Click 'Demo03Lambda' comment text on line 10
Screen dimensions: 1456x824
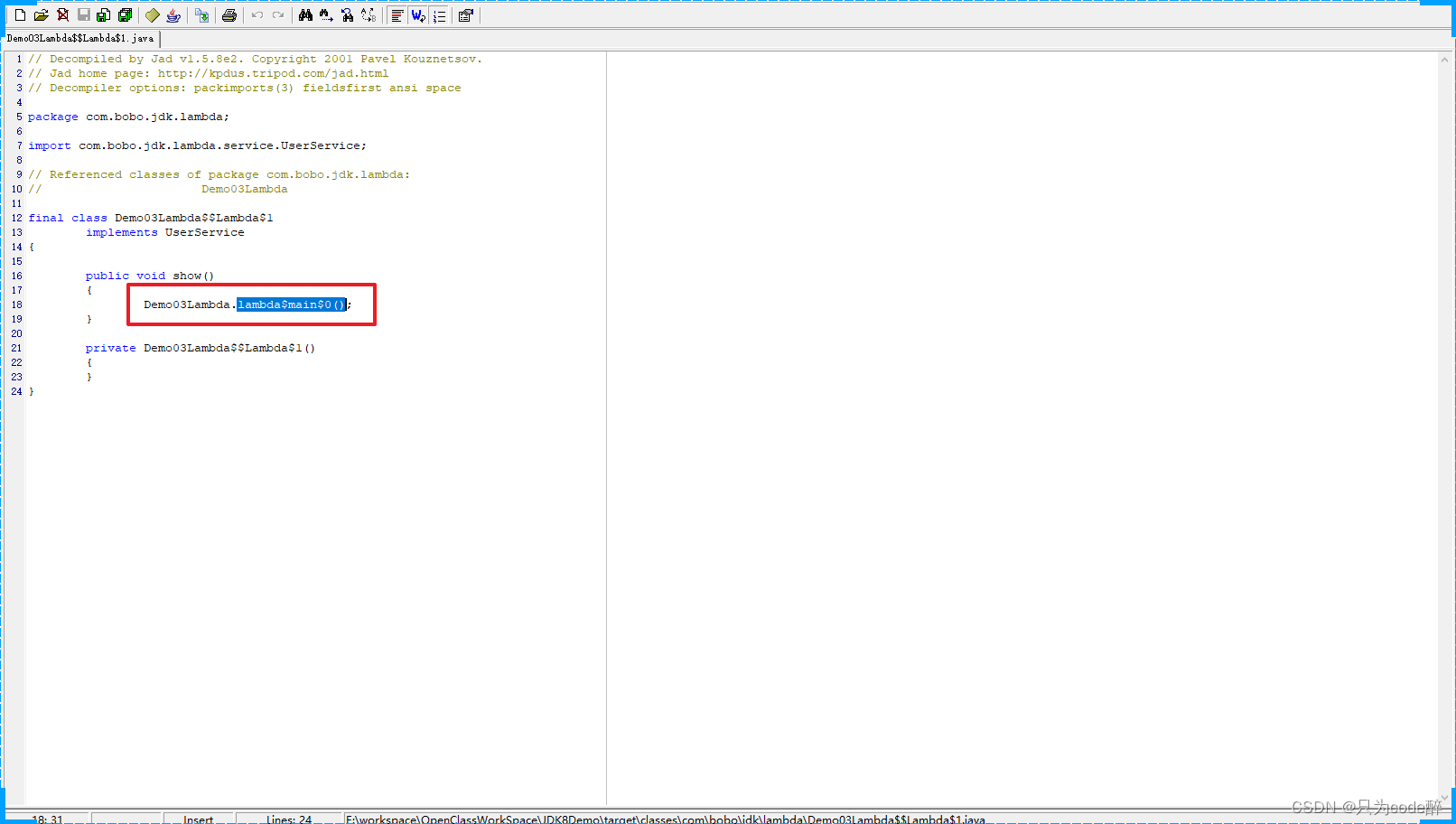coord(245,189)
